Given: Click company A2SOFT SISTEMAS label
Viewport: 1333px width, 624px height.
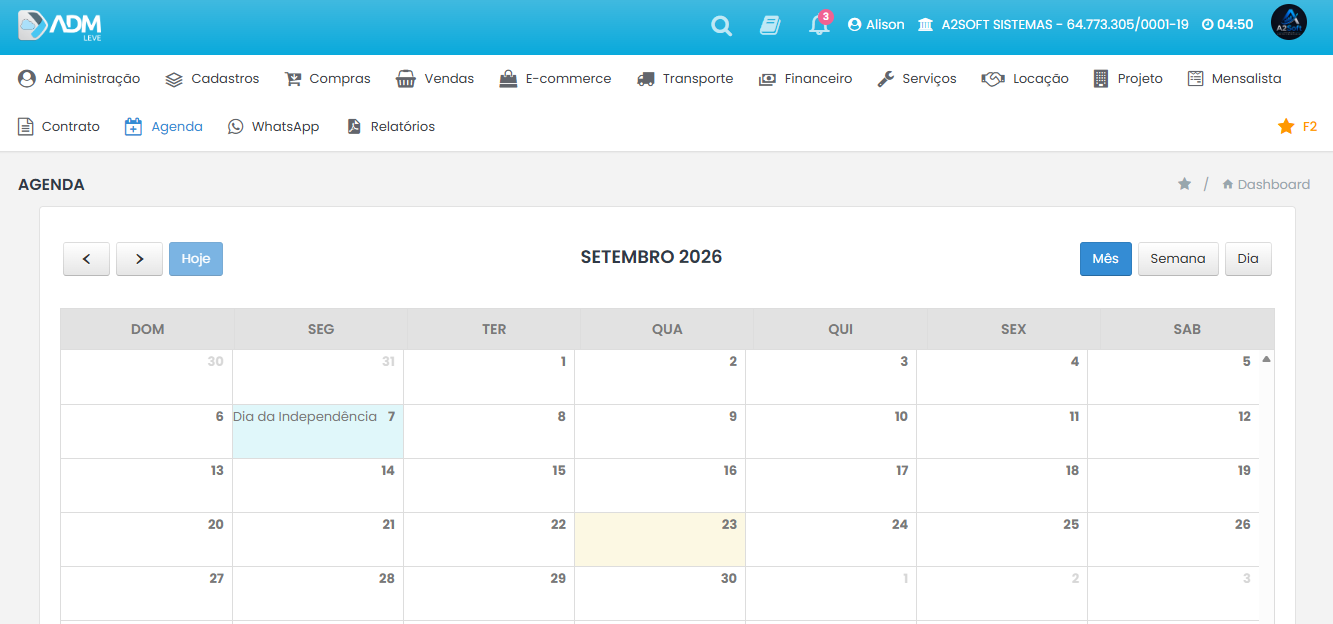Looking at the screenshot, I should point(1053,25).
